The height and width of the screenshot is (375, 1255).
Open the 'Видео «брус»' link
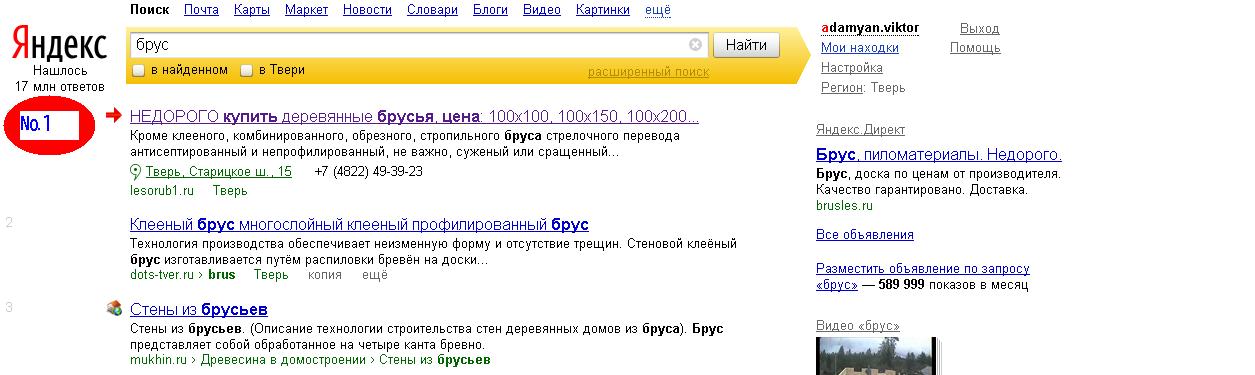[858, 326]
